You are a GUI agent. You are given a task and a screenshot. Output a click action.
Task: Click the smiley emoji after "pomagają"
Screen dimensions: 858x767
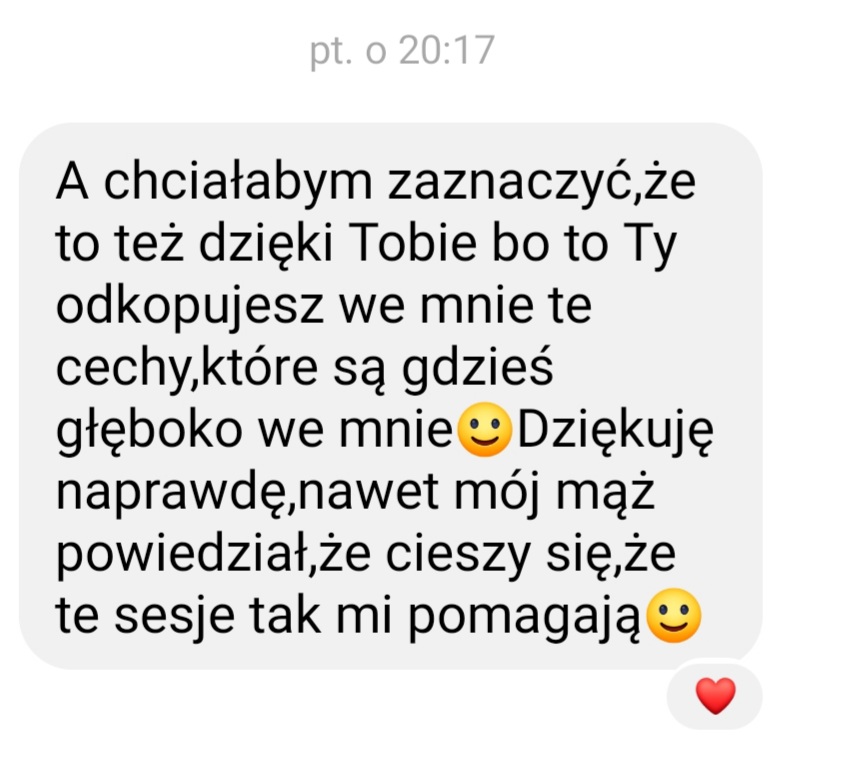point(674,615)
